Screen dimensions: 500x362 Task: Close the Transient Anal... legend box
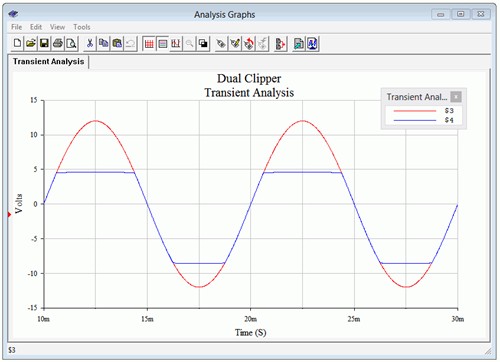456,97
